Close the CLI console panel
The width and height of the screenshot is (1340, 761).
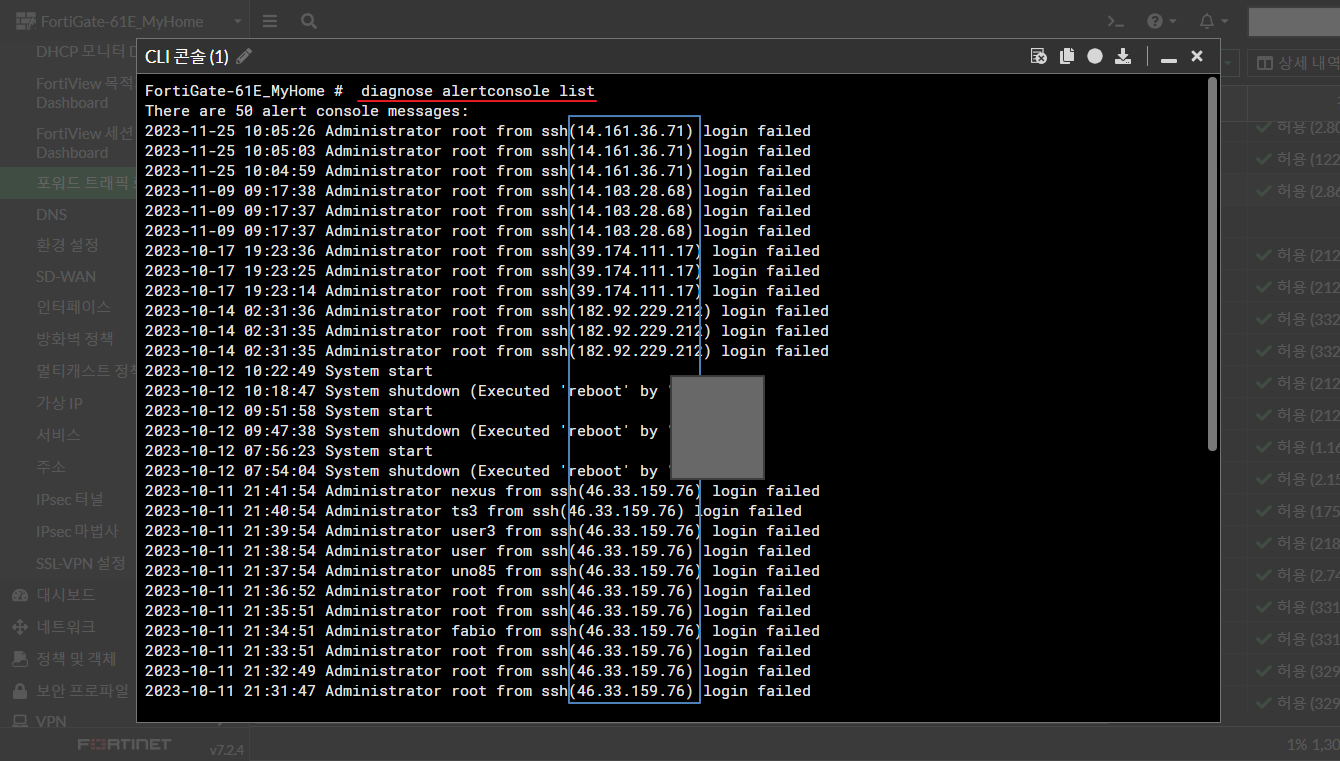pos(1197,56)
